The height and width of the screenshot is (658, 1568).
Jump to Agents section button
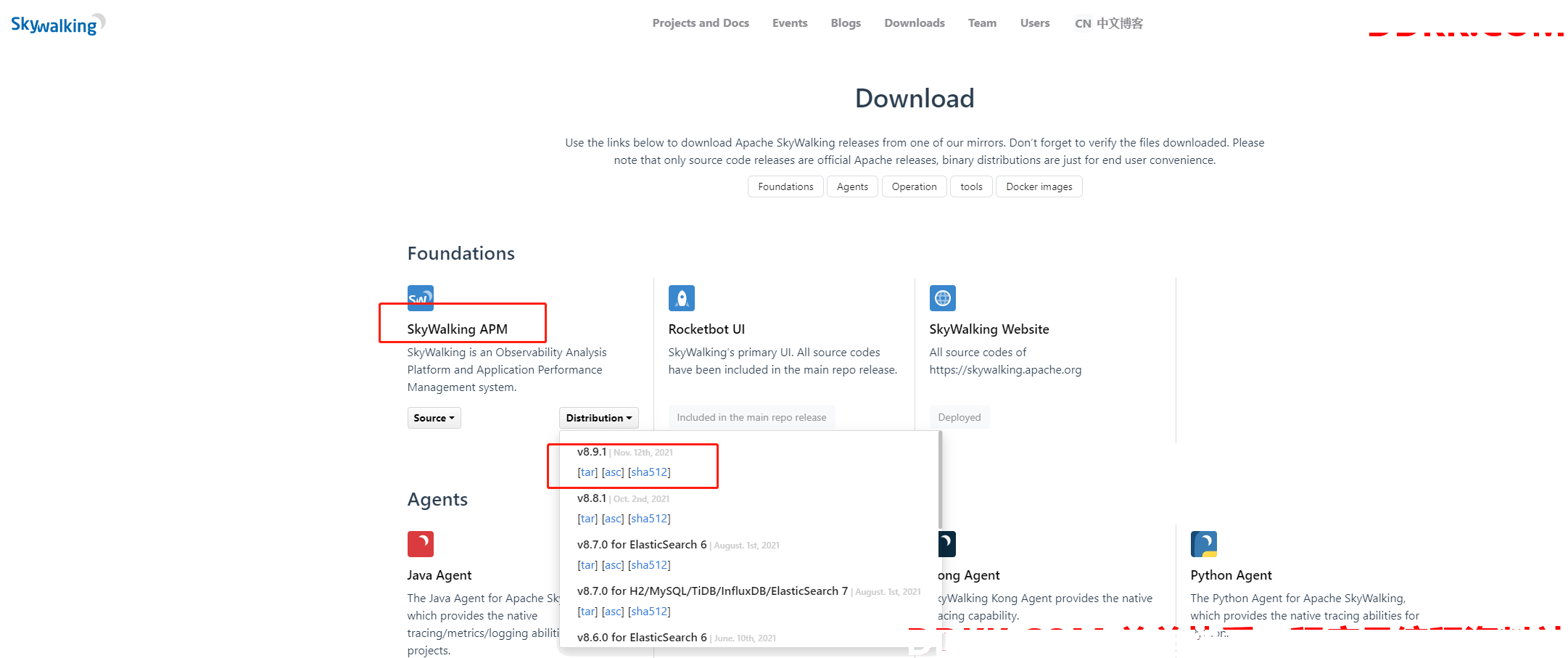(852, 186)
